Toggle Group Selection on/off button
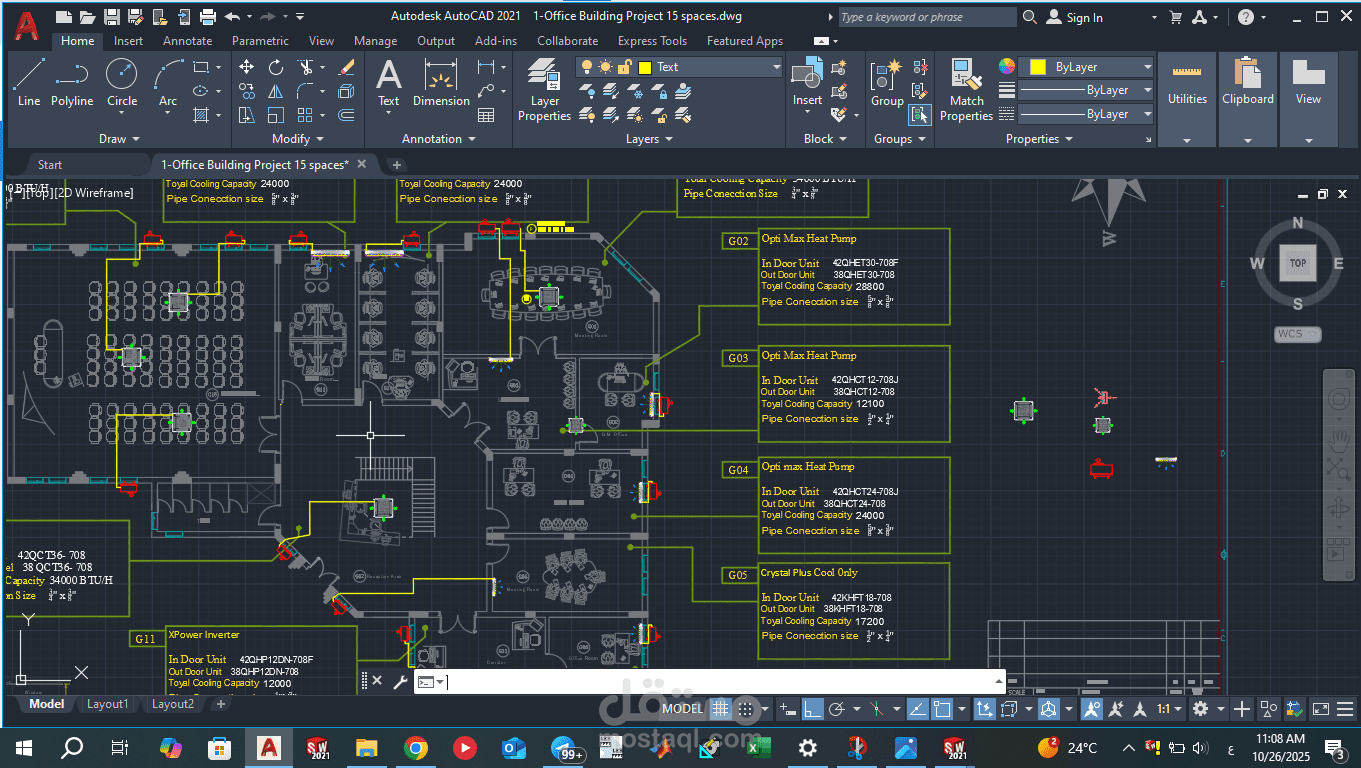Image resolution: width=1361 pixels, height=768 pixels. pos(920,115)
